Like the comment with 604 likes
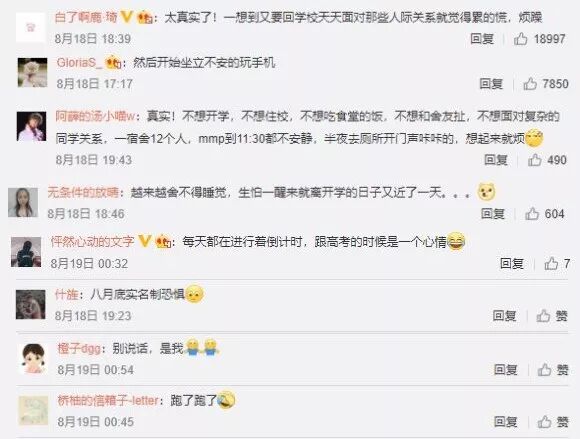580x439 pixels. point(532,213)
